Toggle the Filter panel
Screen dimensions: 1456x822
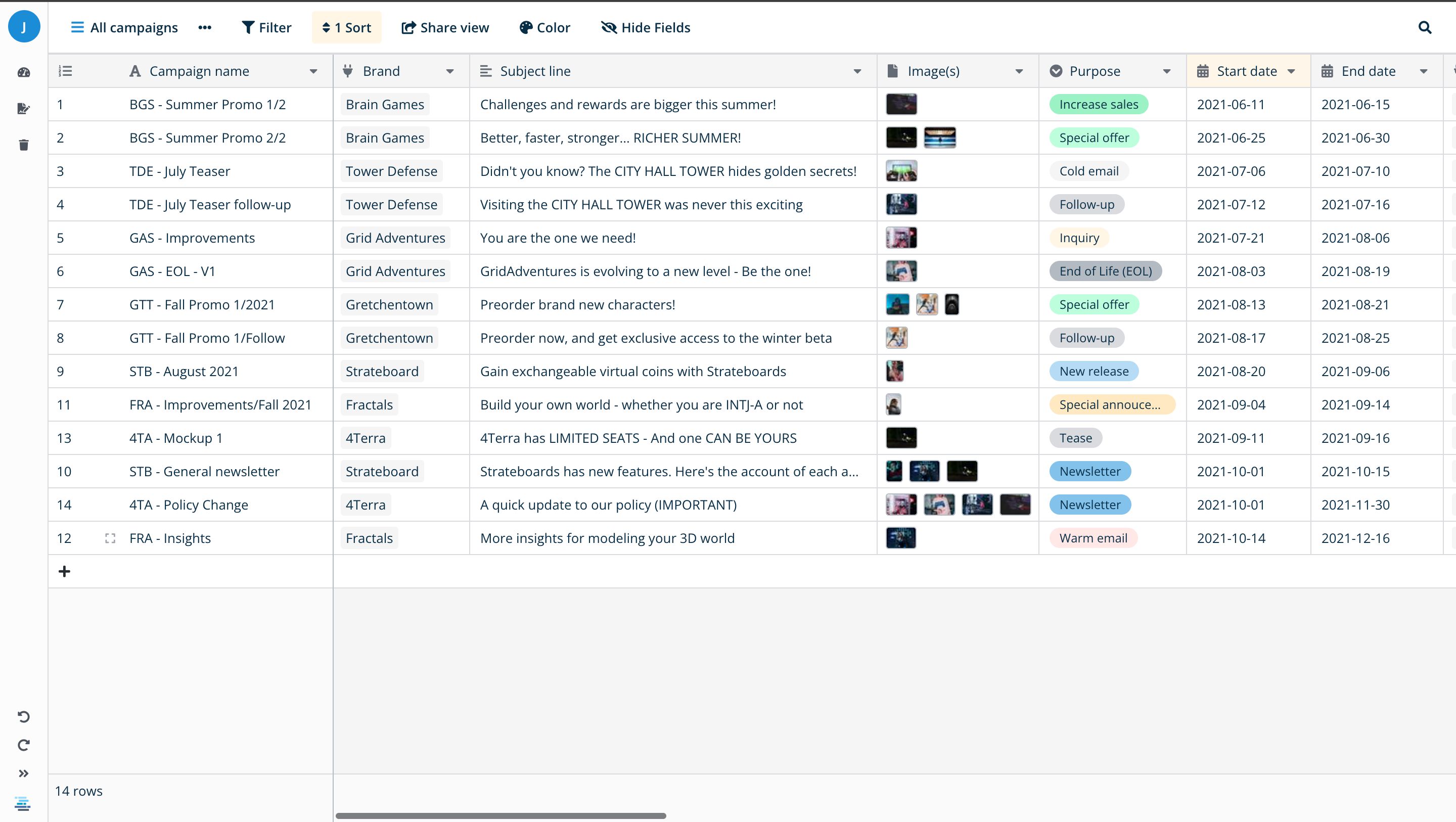coord(266,27)
